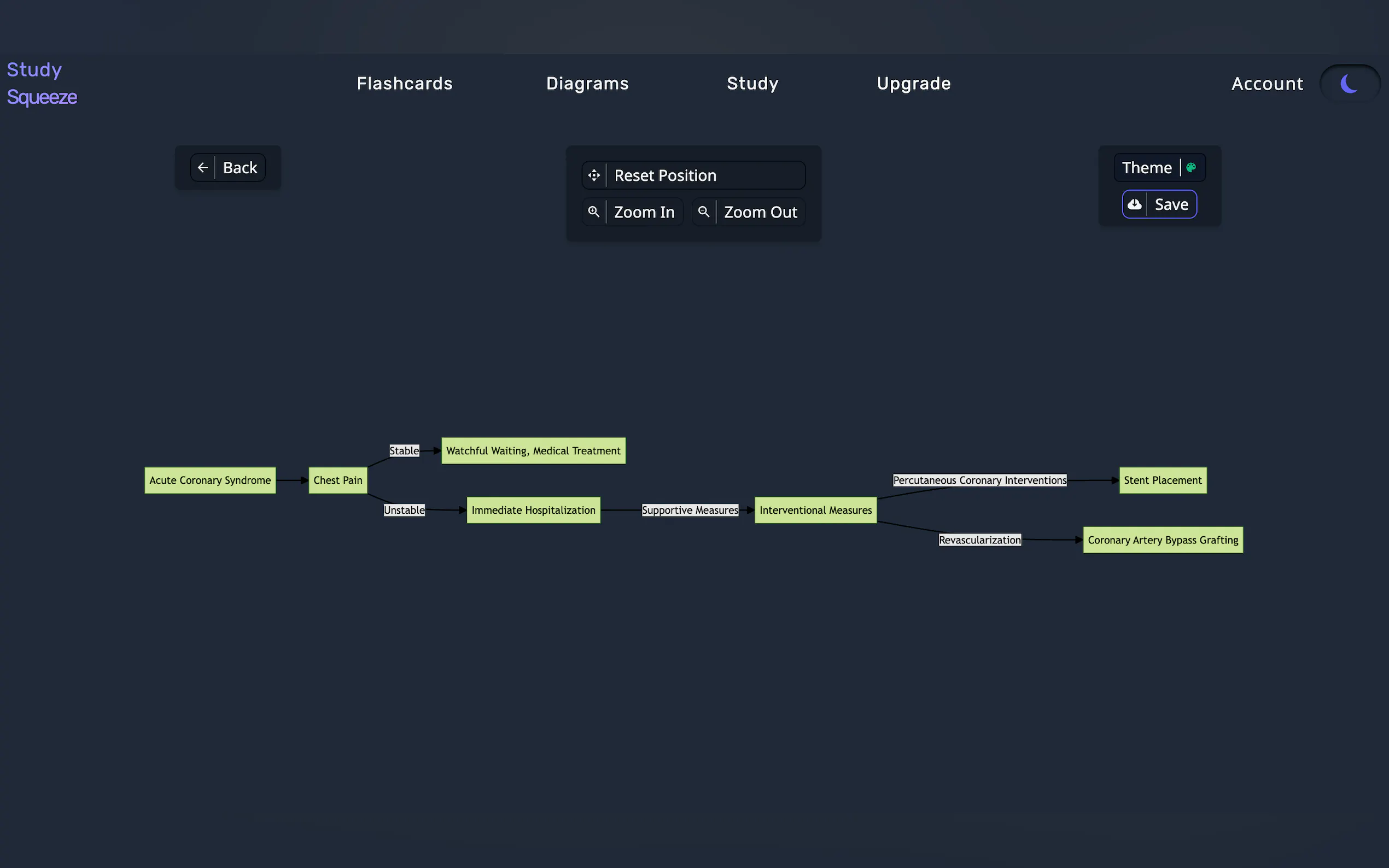This screenshot has width=1389, height=868.
Task: Go to the Study page
Action: coord(752,84)
